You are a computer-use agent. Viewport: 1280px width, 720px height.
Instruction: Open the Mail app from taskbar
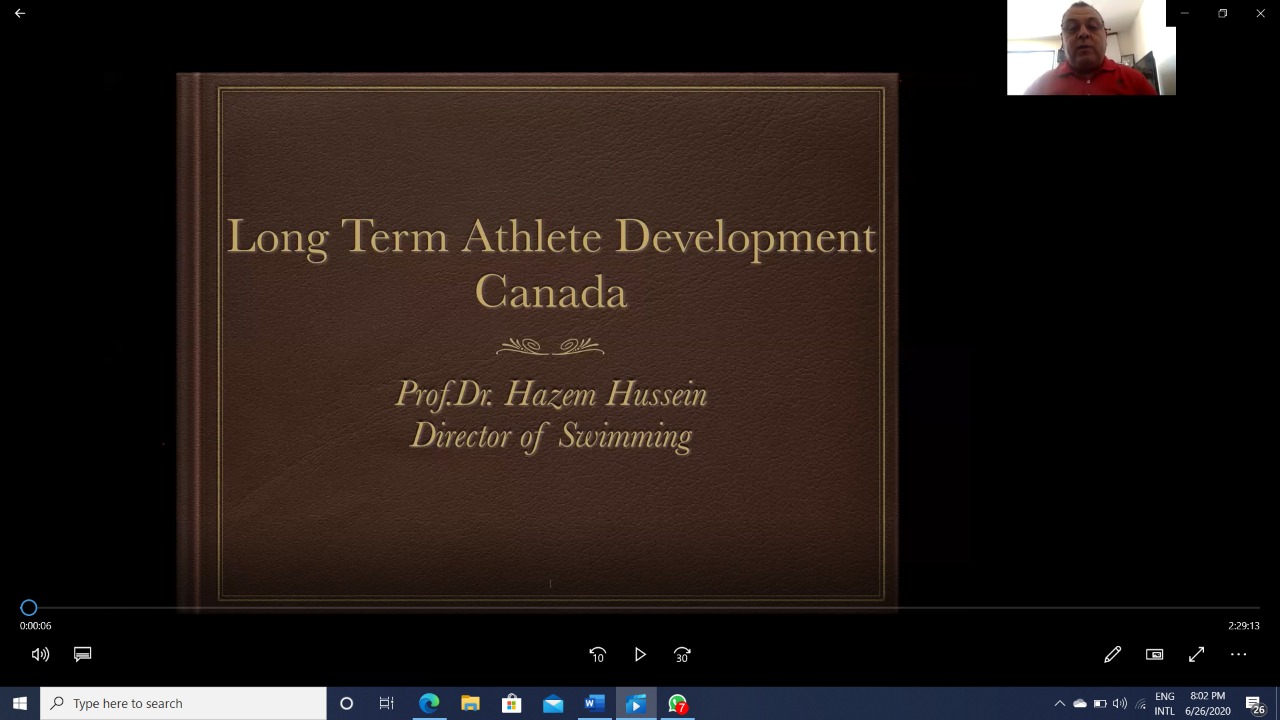tap(553, 703)
